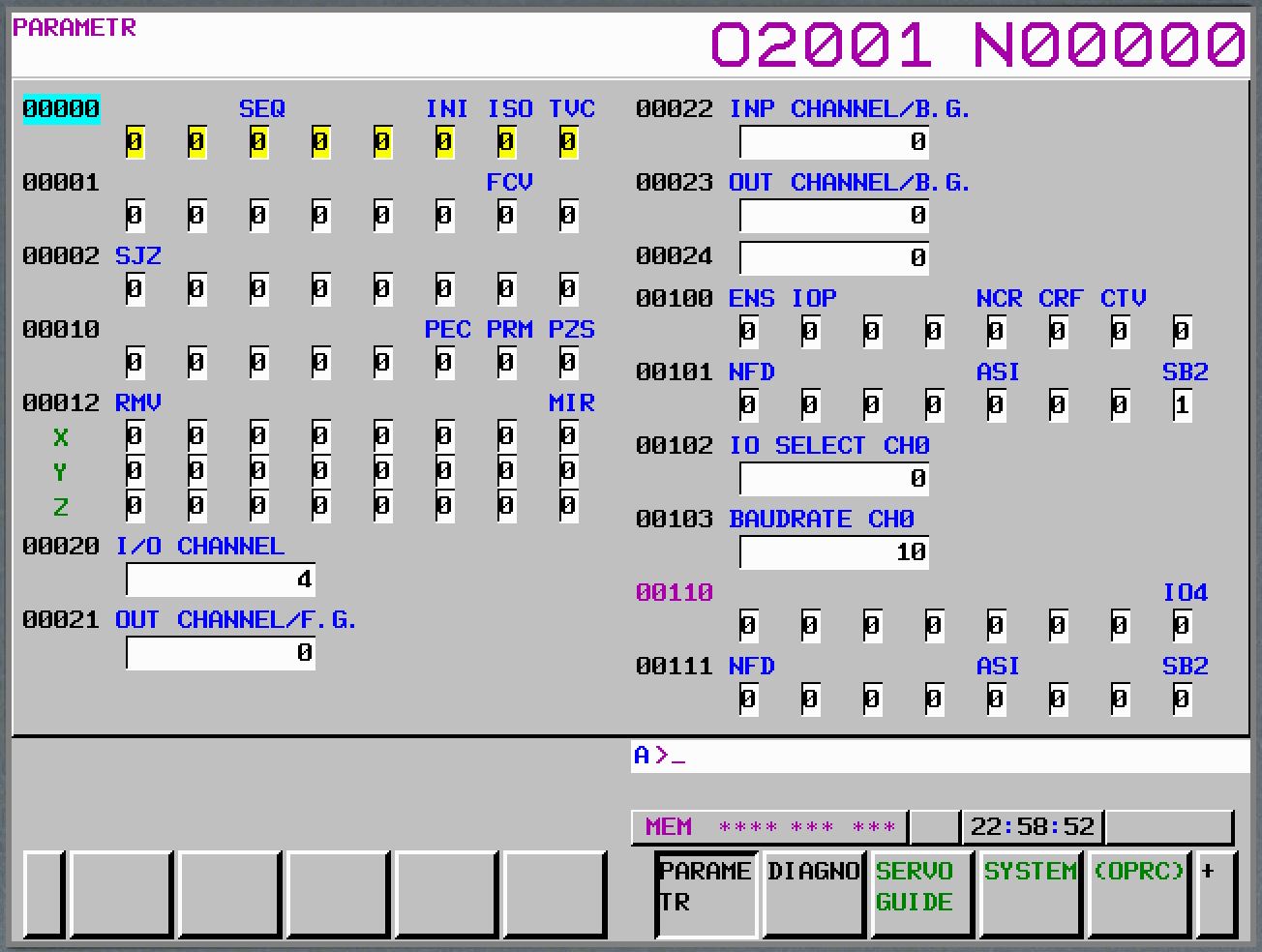Click the BAUDRATE CH0 value field
Screen dimensions: 1262x952
[833, 552]
